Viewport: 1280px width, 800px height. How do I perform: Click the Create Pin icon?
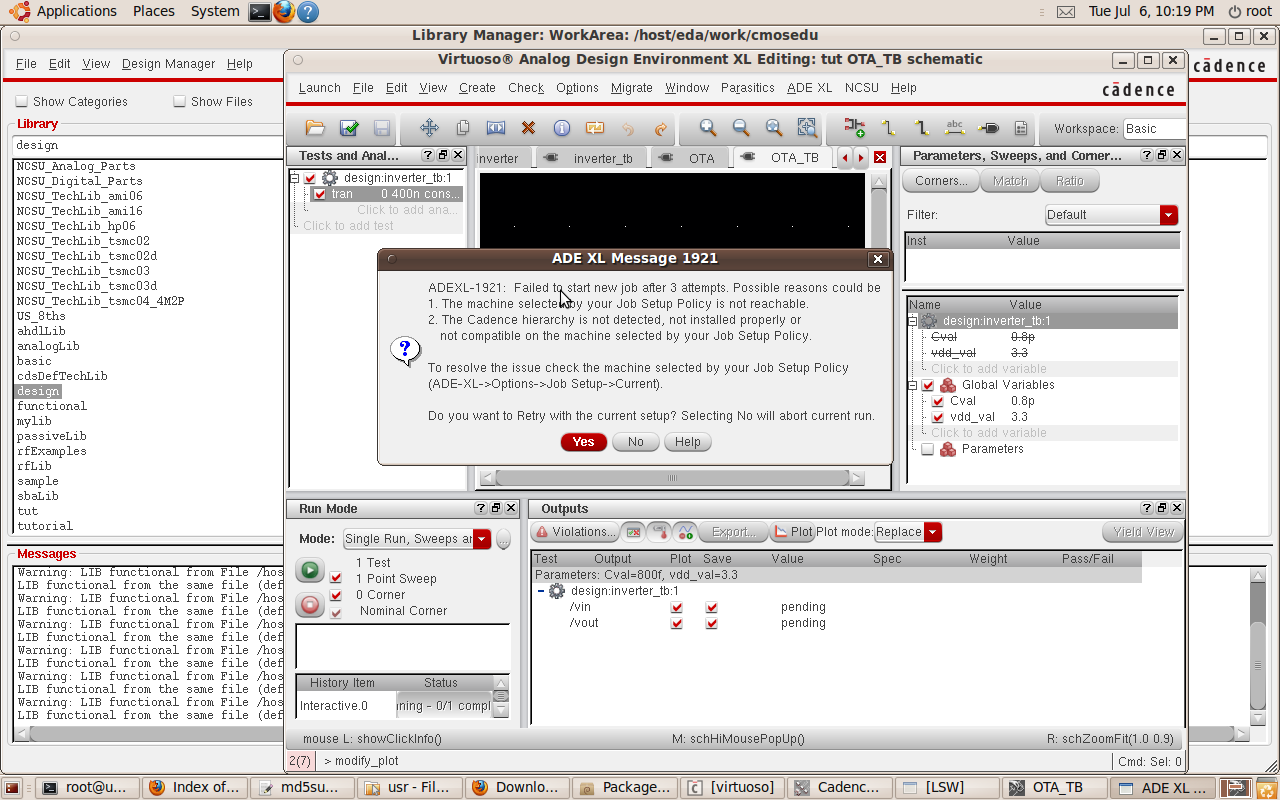988,128
